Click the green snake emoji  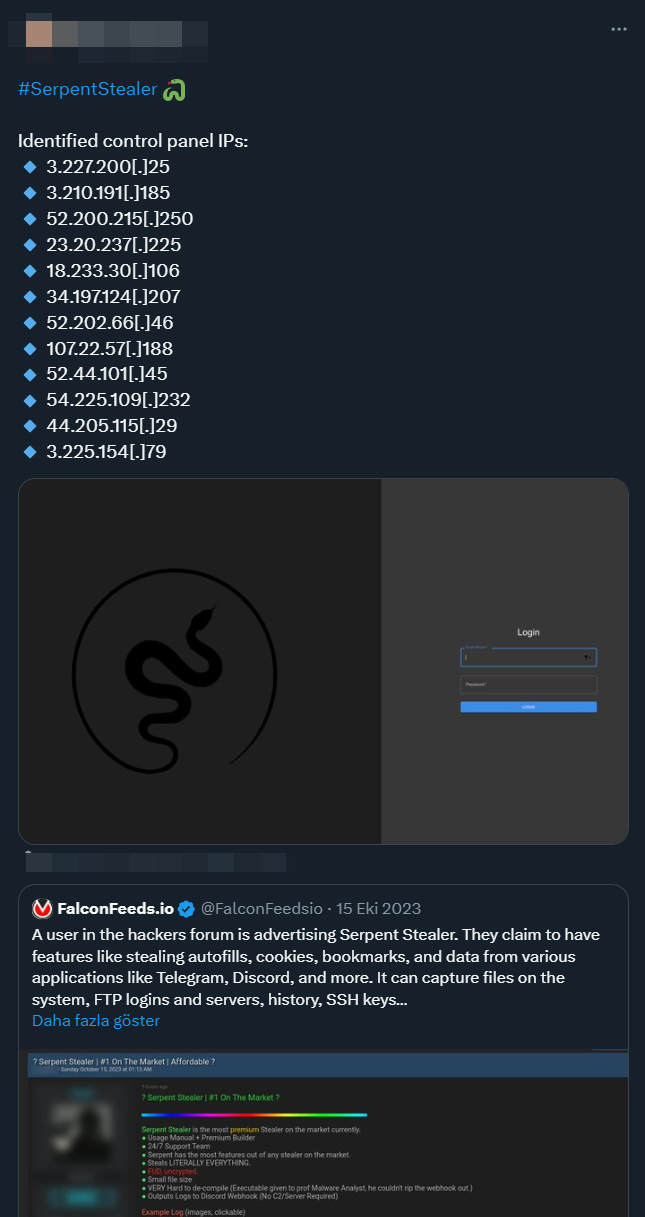coord(175,90)
